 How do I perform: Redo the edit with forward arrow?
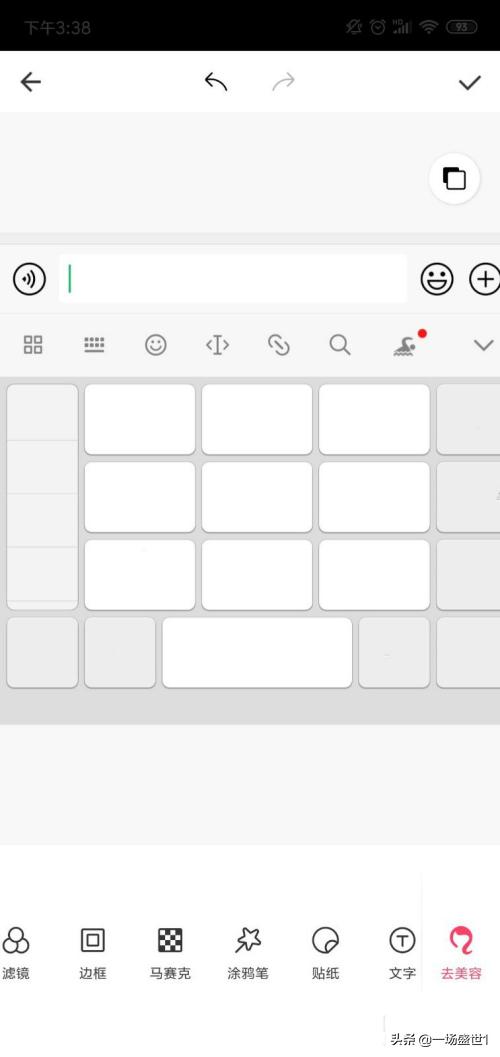point(284,82)
